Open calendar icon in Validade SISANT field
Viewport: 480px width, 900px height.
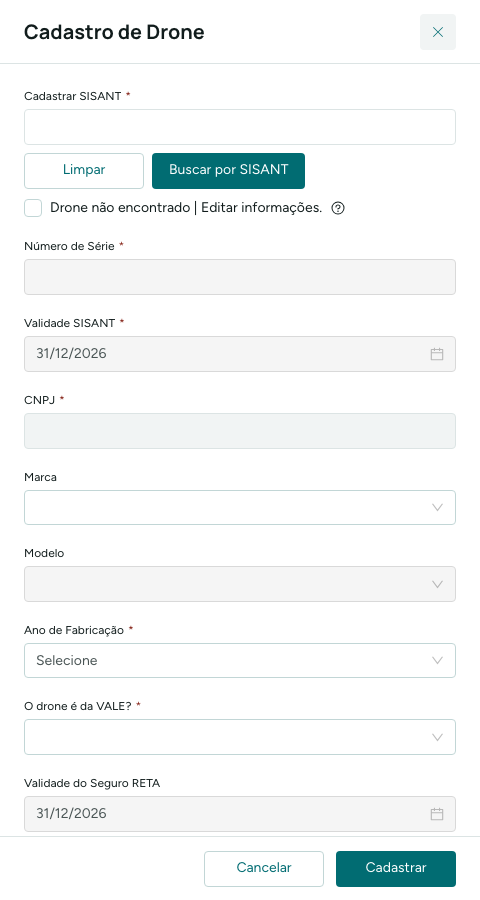(x=437, y=354)
